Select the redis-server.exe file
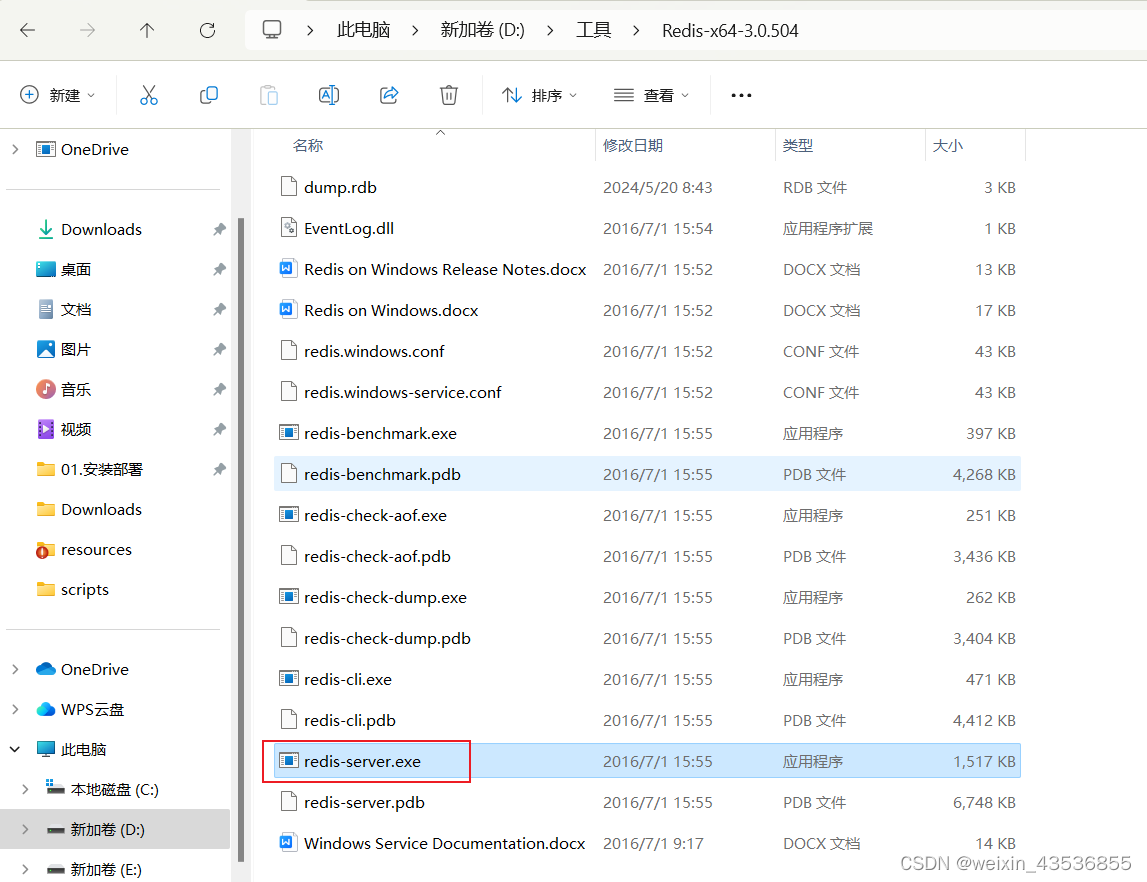This screenshot has height=882, width=1147. [x=647, y=761]
